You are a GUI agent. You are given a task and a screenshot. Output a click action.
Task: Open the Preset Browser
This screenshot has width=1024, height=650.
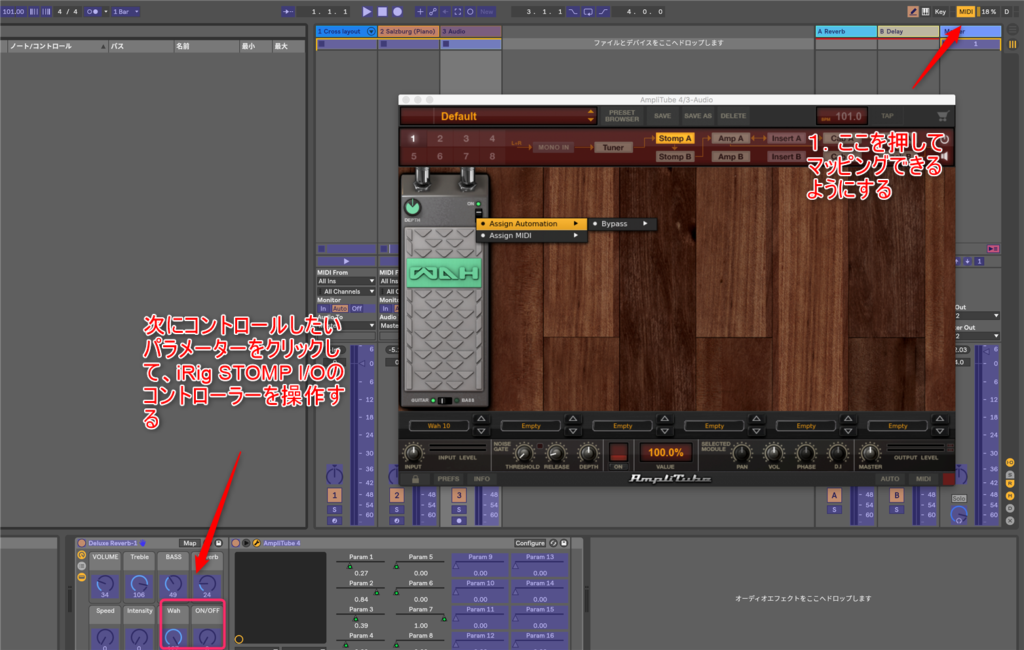(621, 116)
